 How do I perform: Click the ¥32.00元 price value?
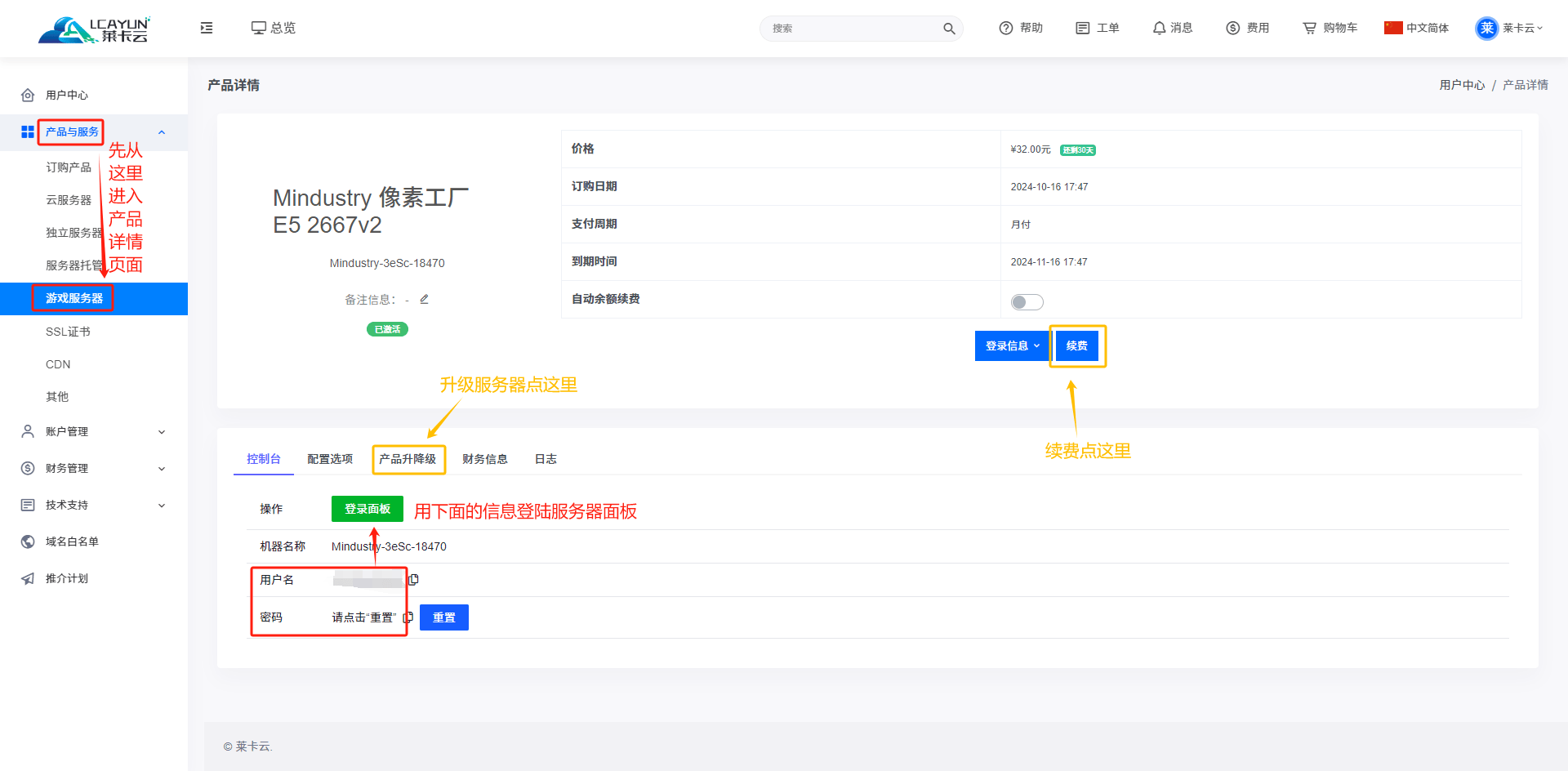tap(1031, 149)
